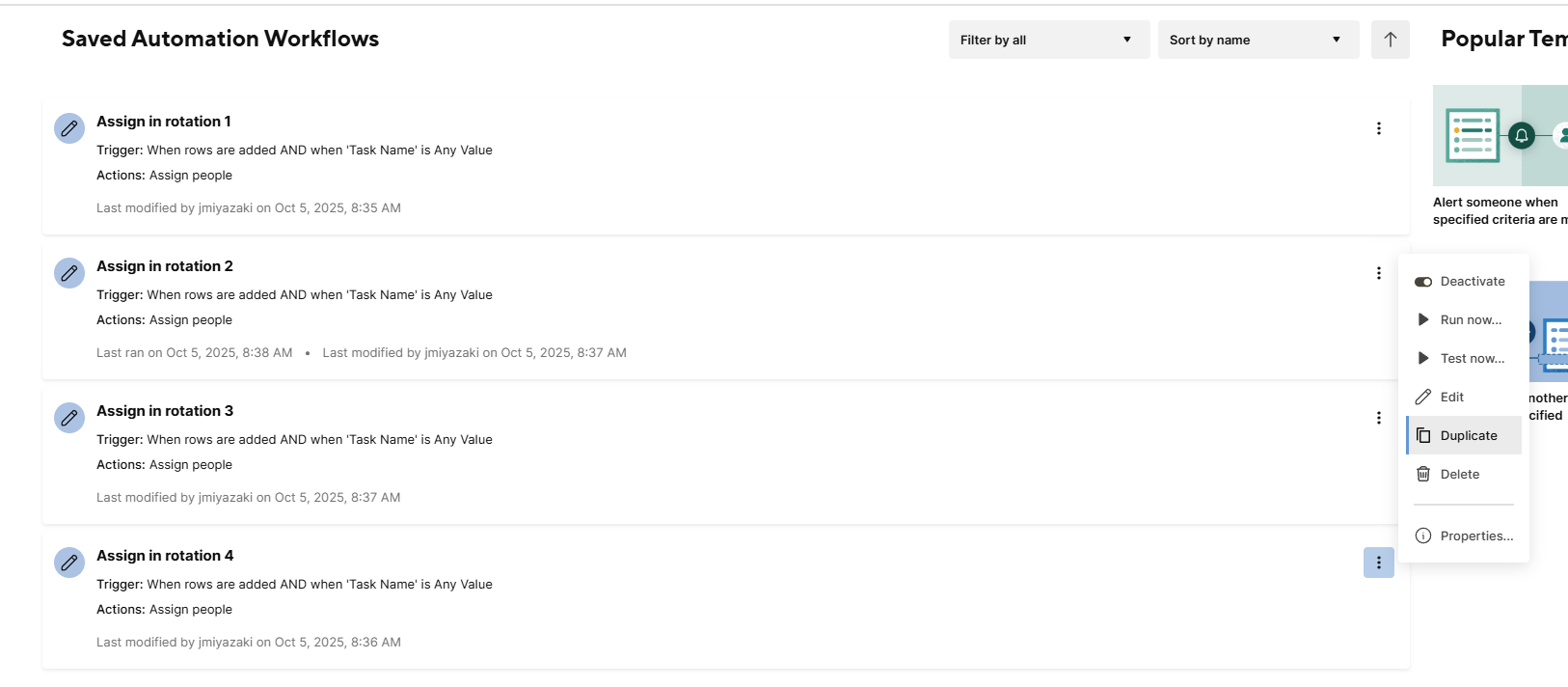Open Properties... from the context menu
Image resolution: width=1568 pixels, height=687 pixels.
tap(1464, 536)
